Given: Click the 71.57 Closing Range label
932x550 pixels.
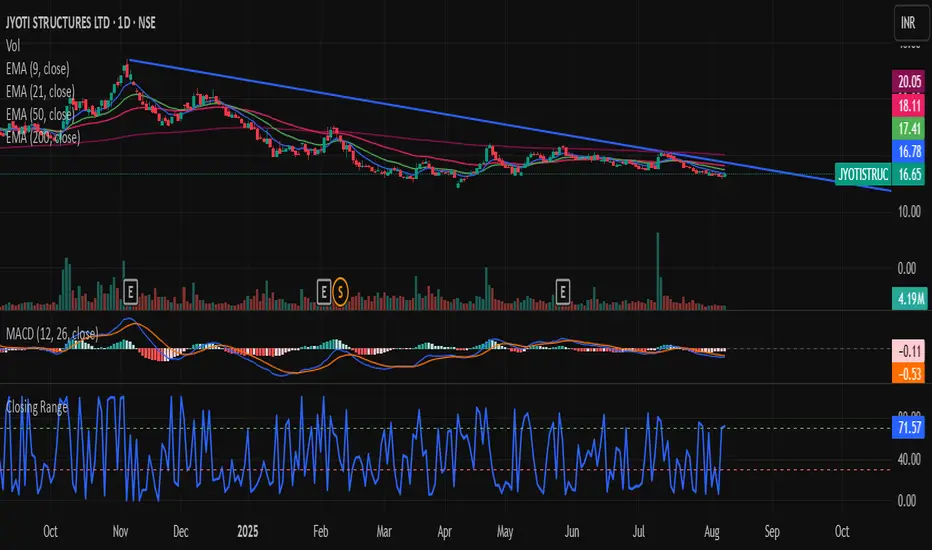Looking at the screenshot, I should click(x=909, y=428).
